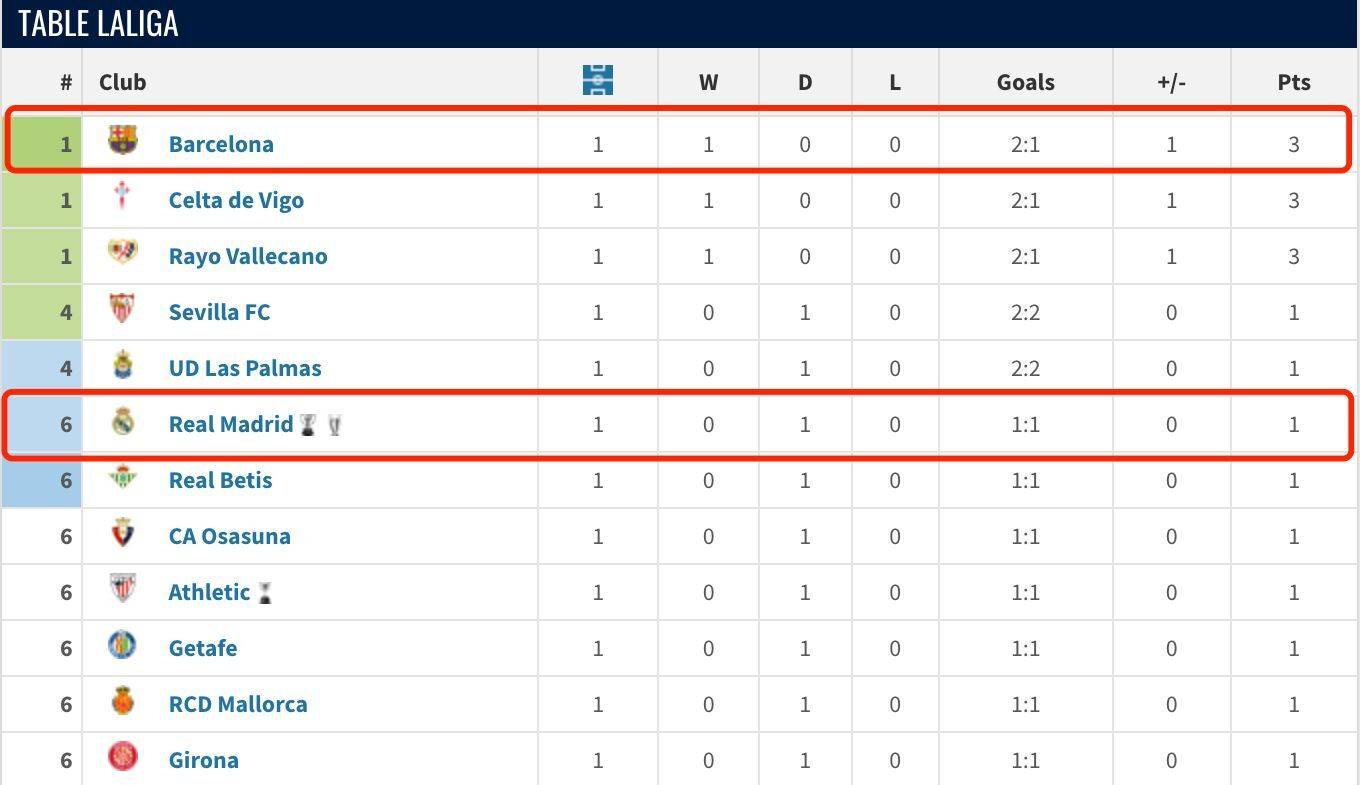This screenshot has height=785, width=1360.
Task: Click the Goals column header
Action: click(1026, 82)
